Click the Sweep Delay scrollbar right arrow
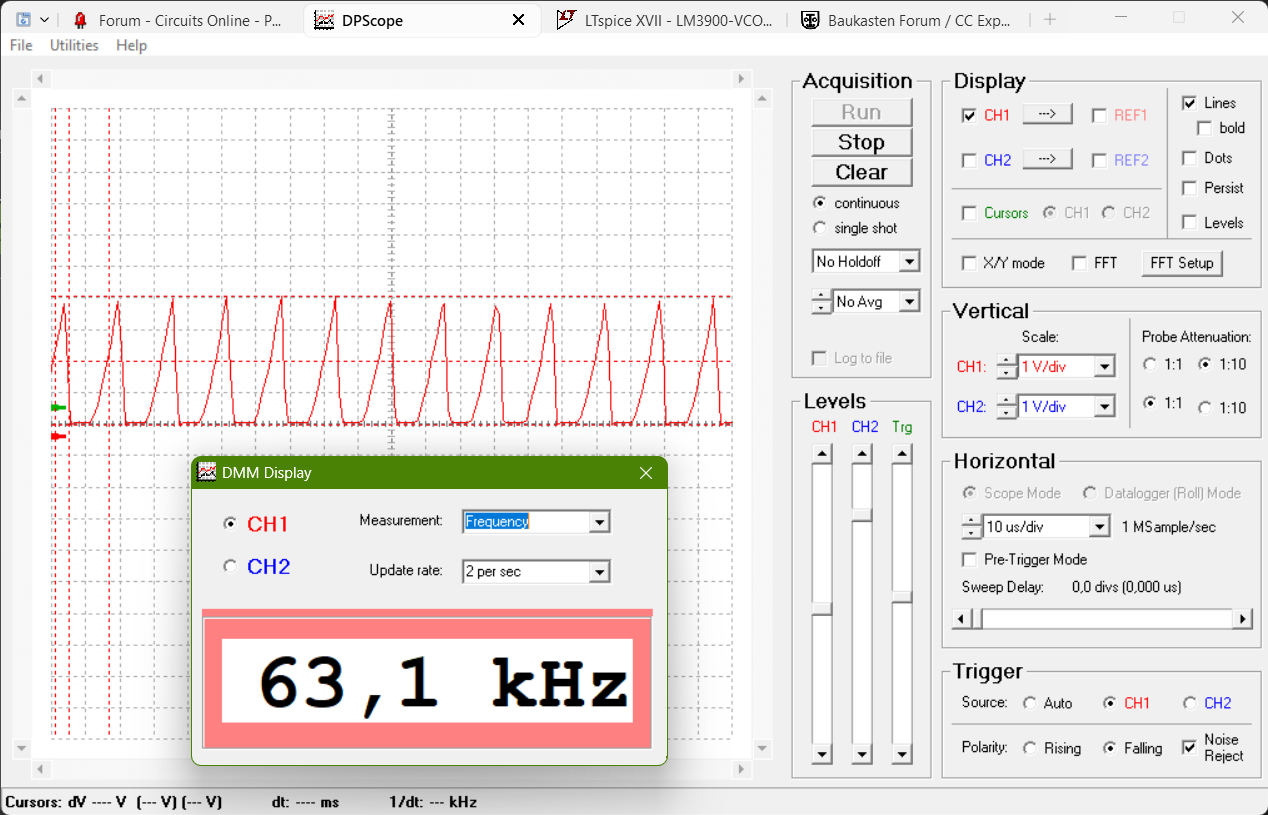1268x815 pixels. point(1243,619)
